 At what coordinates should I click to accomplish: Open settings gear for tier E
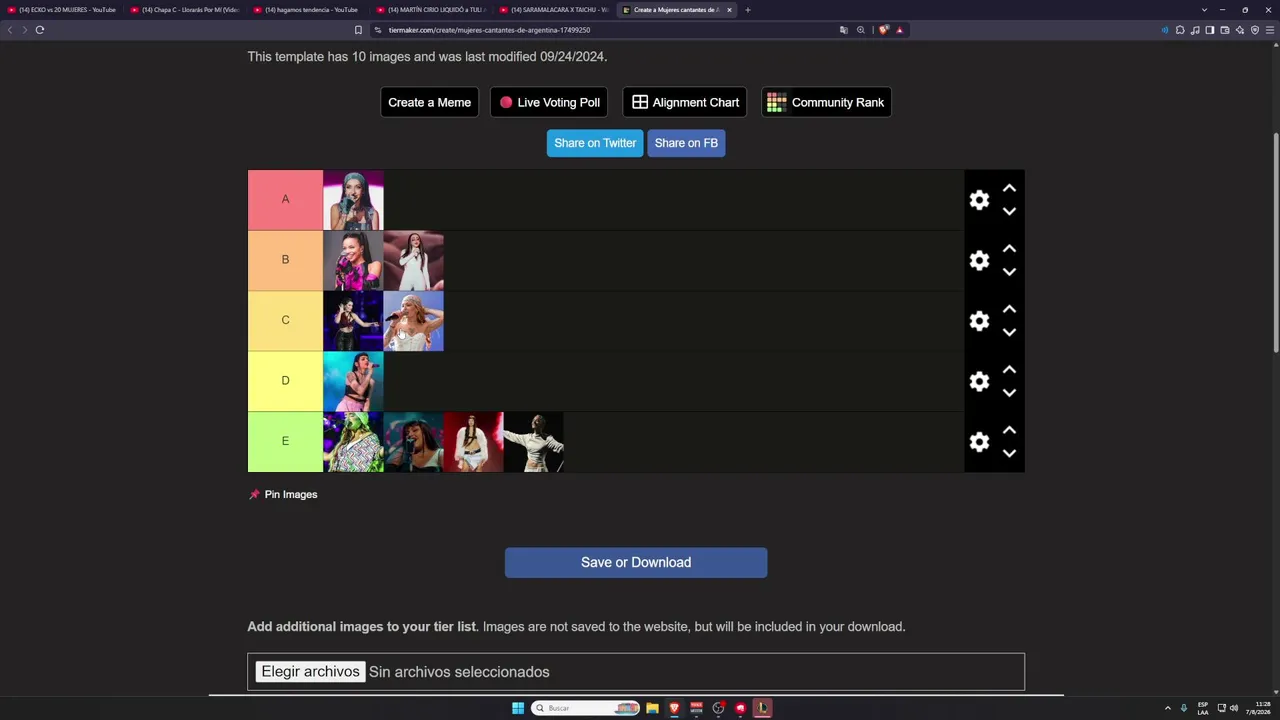tap(979, 442)
